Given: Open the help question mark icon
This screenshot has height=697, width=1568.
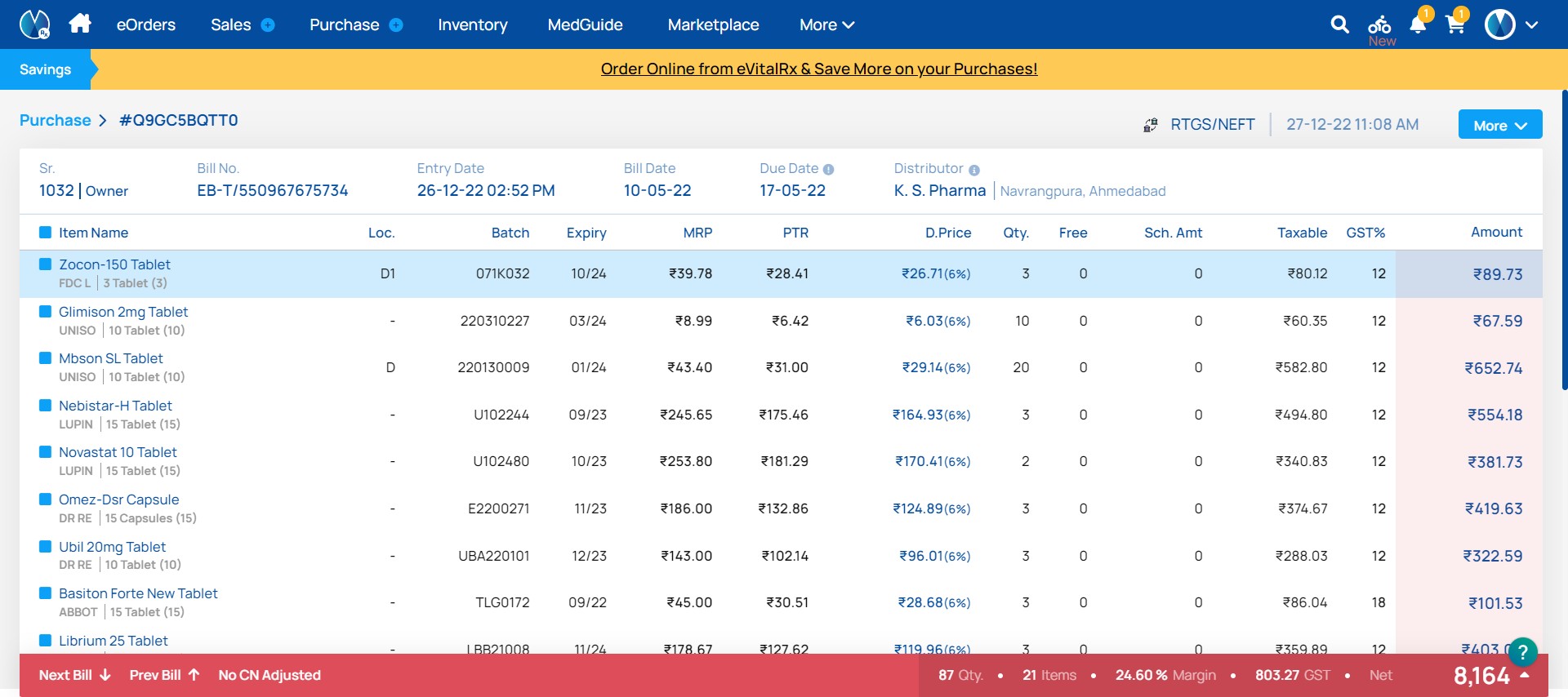Looking at the screenshot, I should (1523, 652).
